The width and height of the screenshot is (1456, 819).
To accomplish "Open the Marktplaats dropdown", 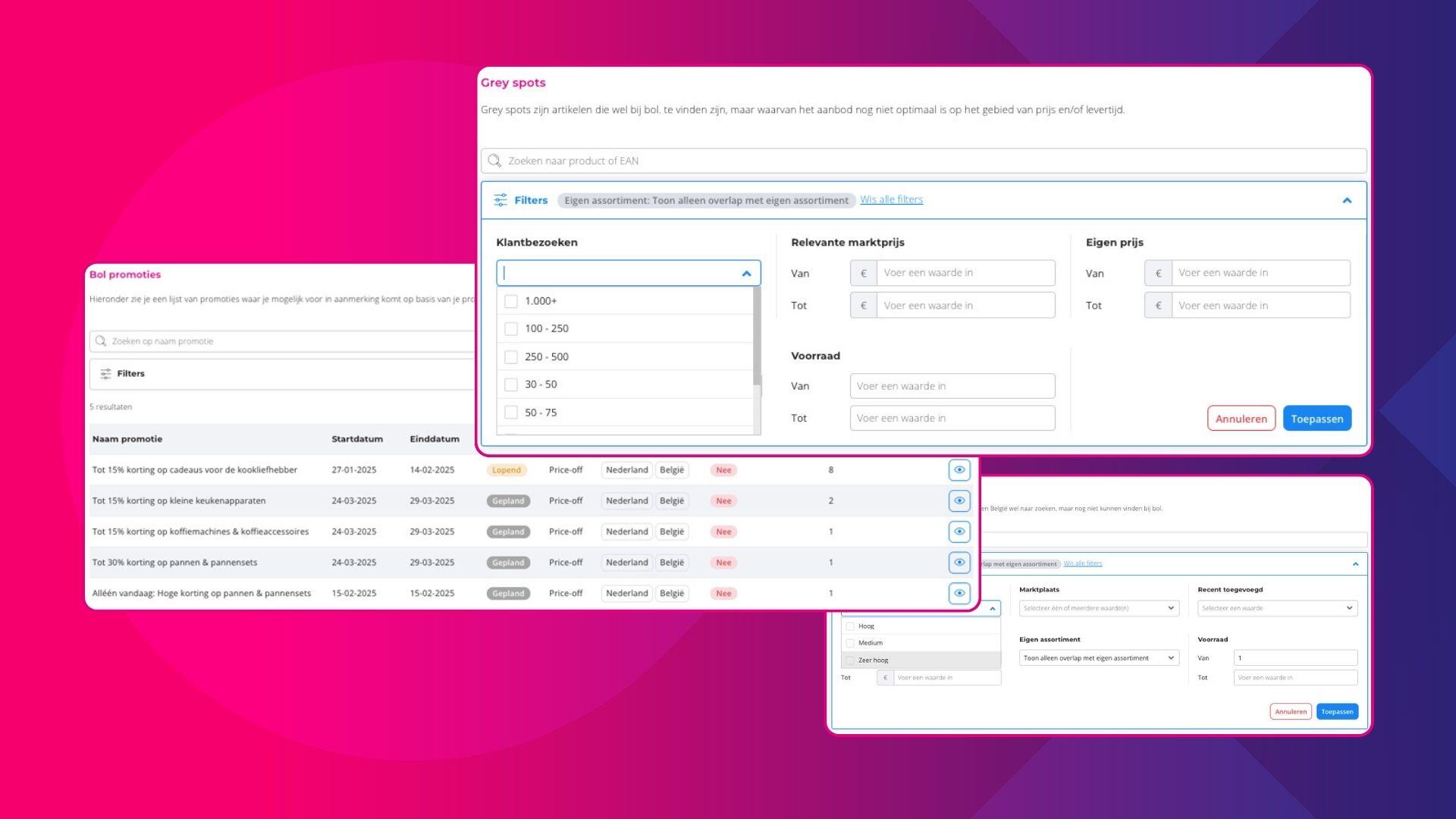I will pos(1098,608).
